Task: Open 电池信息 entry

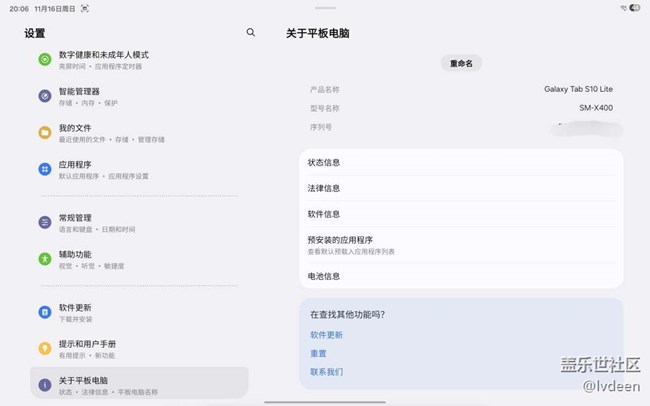Action: pos(460,276)
